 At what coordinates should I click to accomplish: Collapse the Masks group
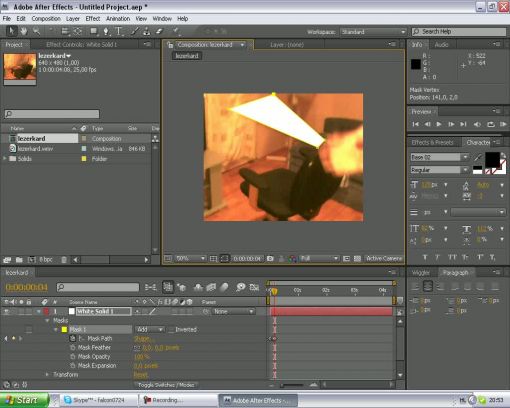pyautogui.click(x=47, y=320)
